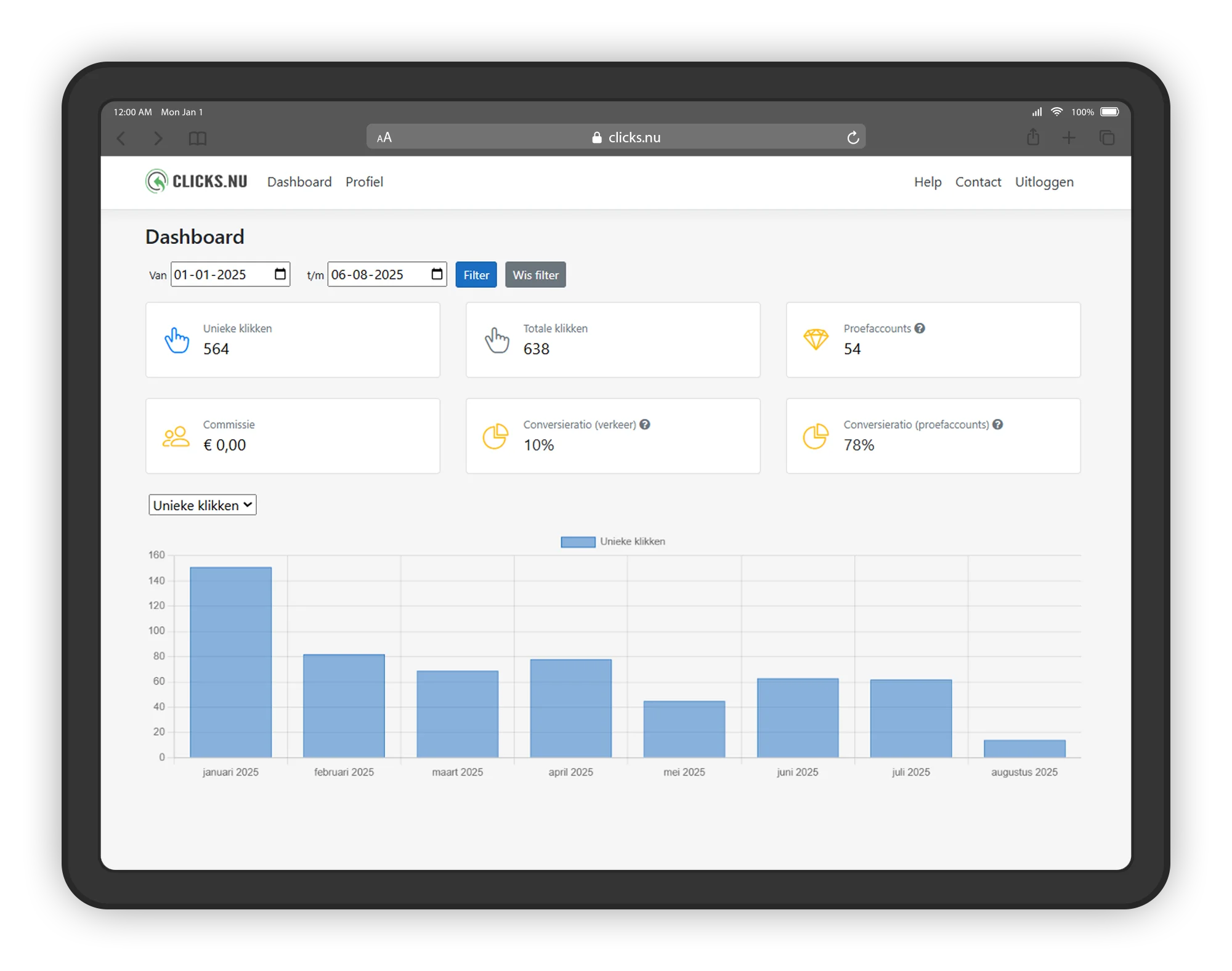The image size is (1232, 971).
Task: Click the Proefaccounts help question mark icon
Action: tap(919, 328)
